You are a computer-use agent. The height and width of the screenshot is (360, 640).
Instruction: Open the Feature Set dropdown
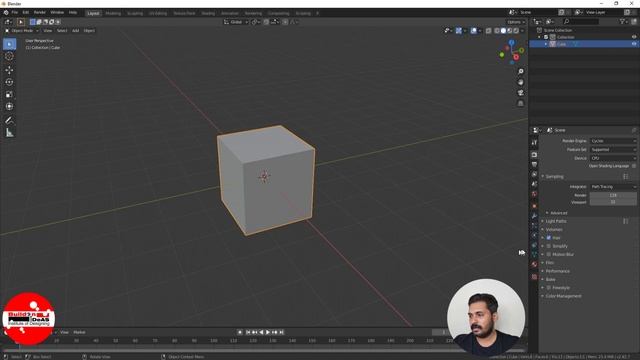(x=613, y=150)
